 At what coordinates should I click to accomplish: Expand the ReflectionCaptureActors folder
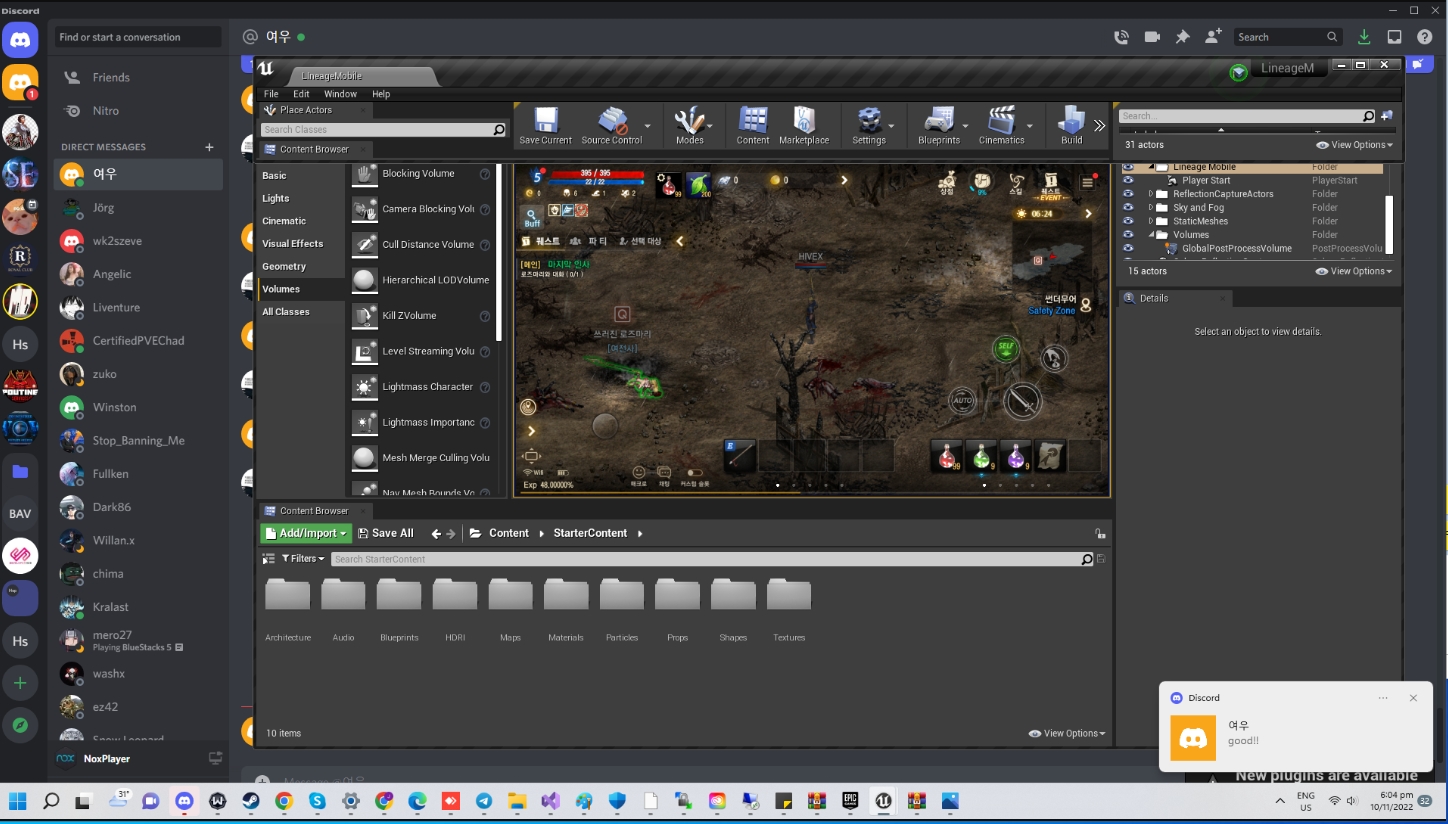tap(1151, 194)
